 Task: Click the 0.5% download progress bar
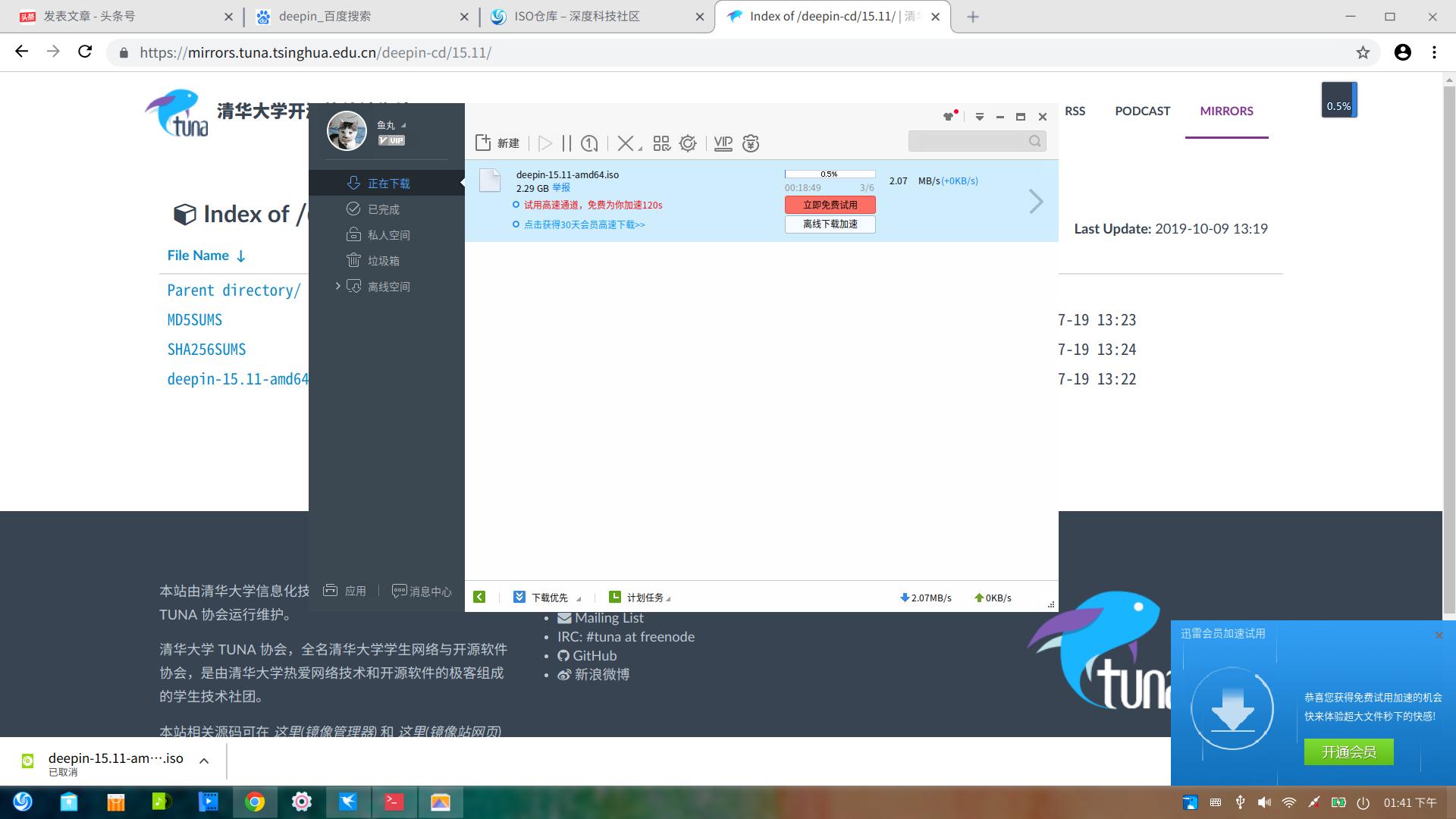tap(830, 174)
